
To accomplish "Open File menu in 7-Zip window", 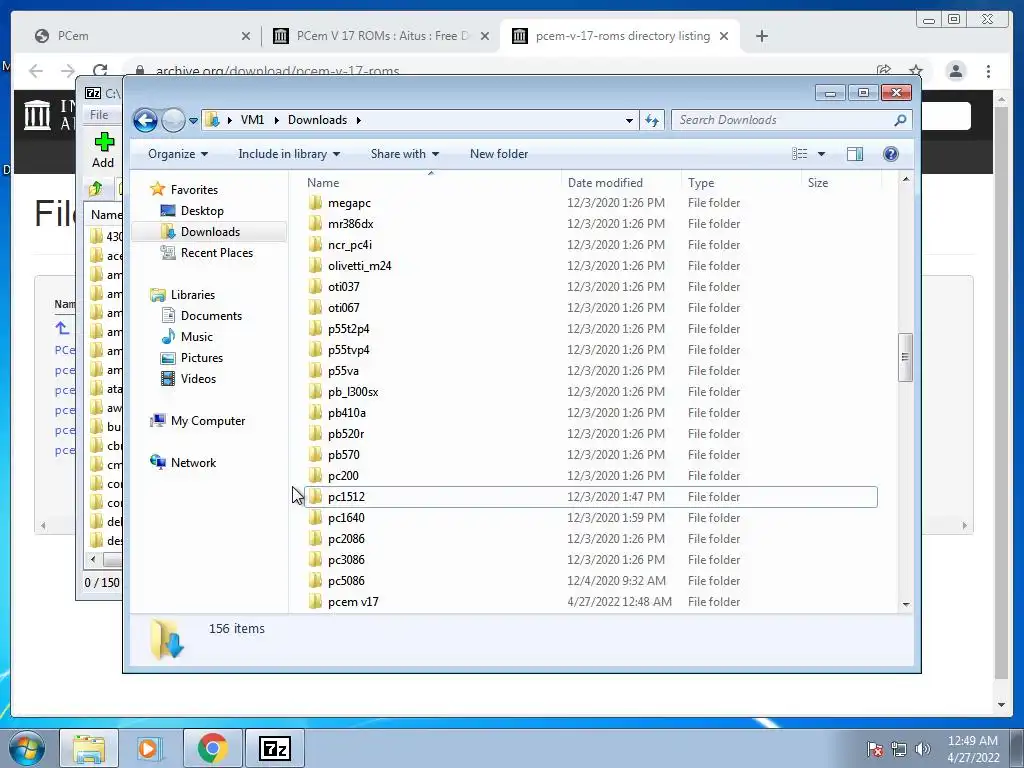I will (x=99, y=115).
